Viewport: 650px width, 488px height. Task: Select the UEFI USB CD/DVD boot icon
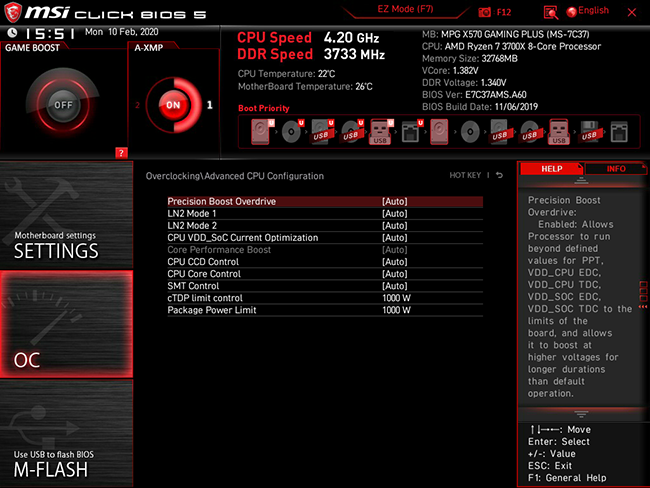click(352, 132)
